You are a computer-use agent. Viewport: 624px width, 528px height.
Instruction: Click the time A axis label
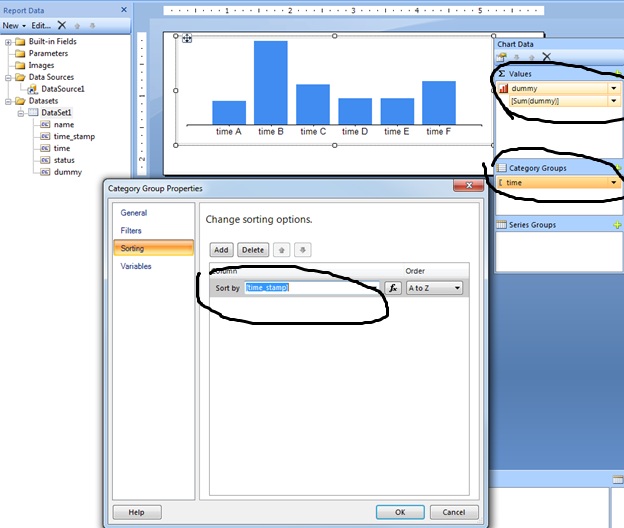[228, 131]
